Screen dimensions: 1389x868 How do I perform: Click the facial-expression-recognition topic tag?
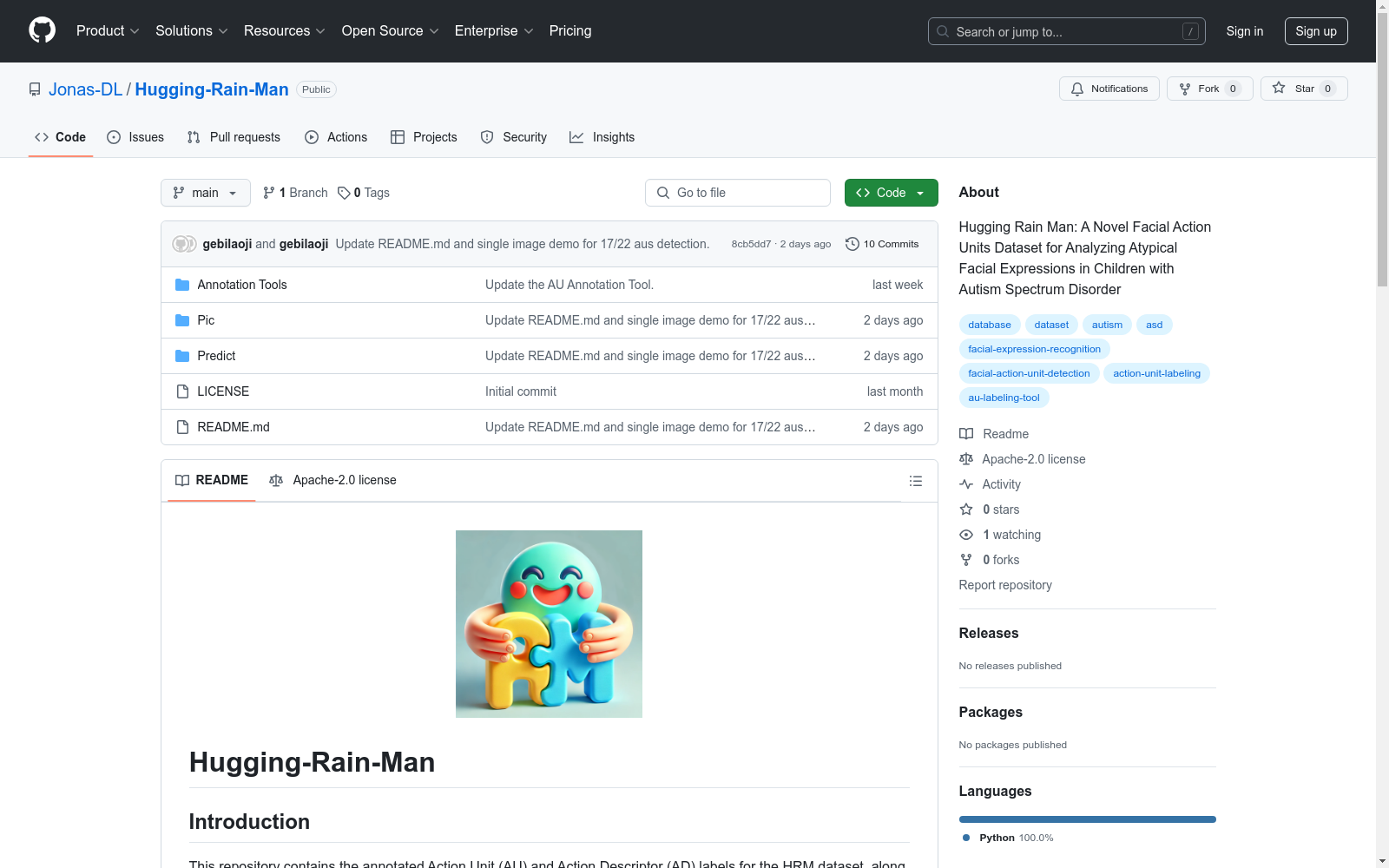1034,349
